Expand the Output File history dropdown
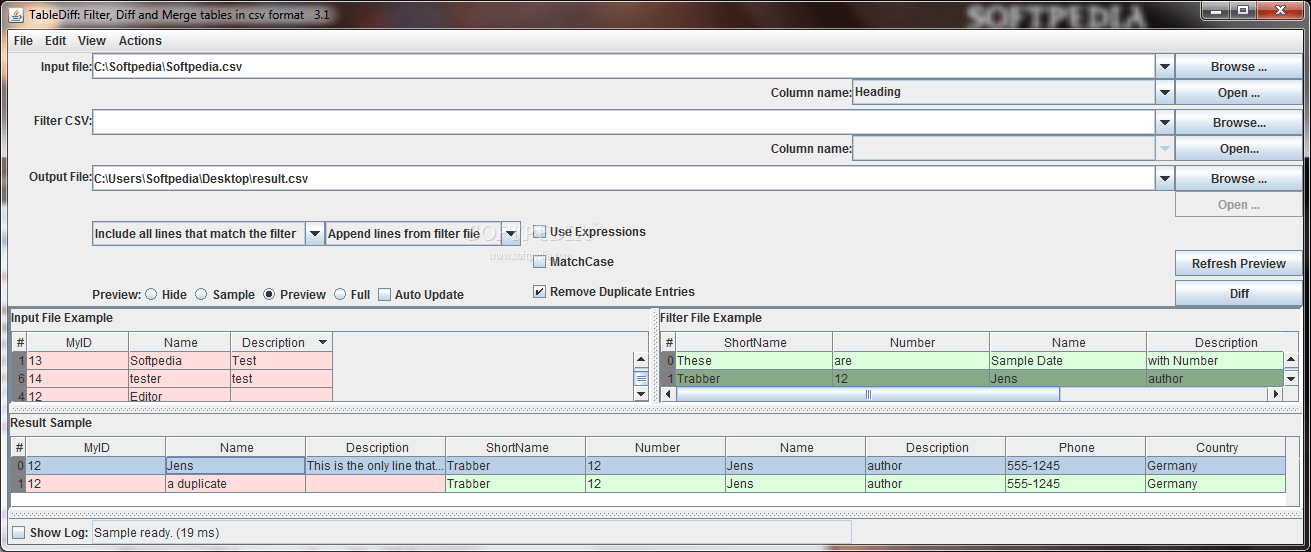 tap(1164, 179)
